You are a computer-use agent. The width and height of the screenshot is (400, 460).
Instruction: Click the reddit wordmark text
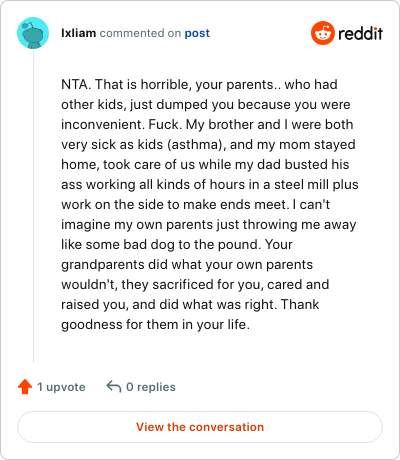[360, 33]
